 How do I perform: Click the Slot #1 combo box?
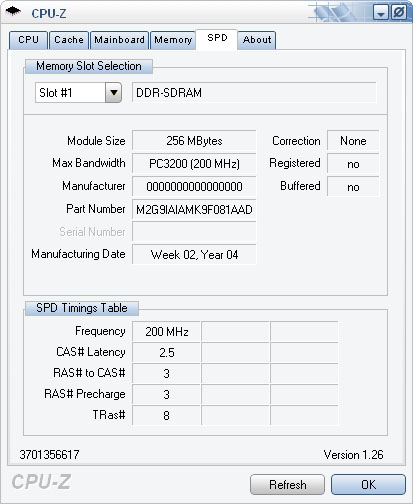(78, 92)
